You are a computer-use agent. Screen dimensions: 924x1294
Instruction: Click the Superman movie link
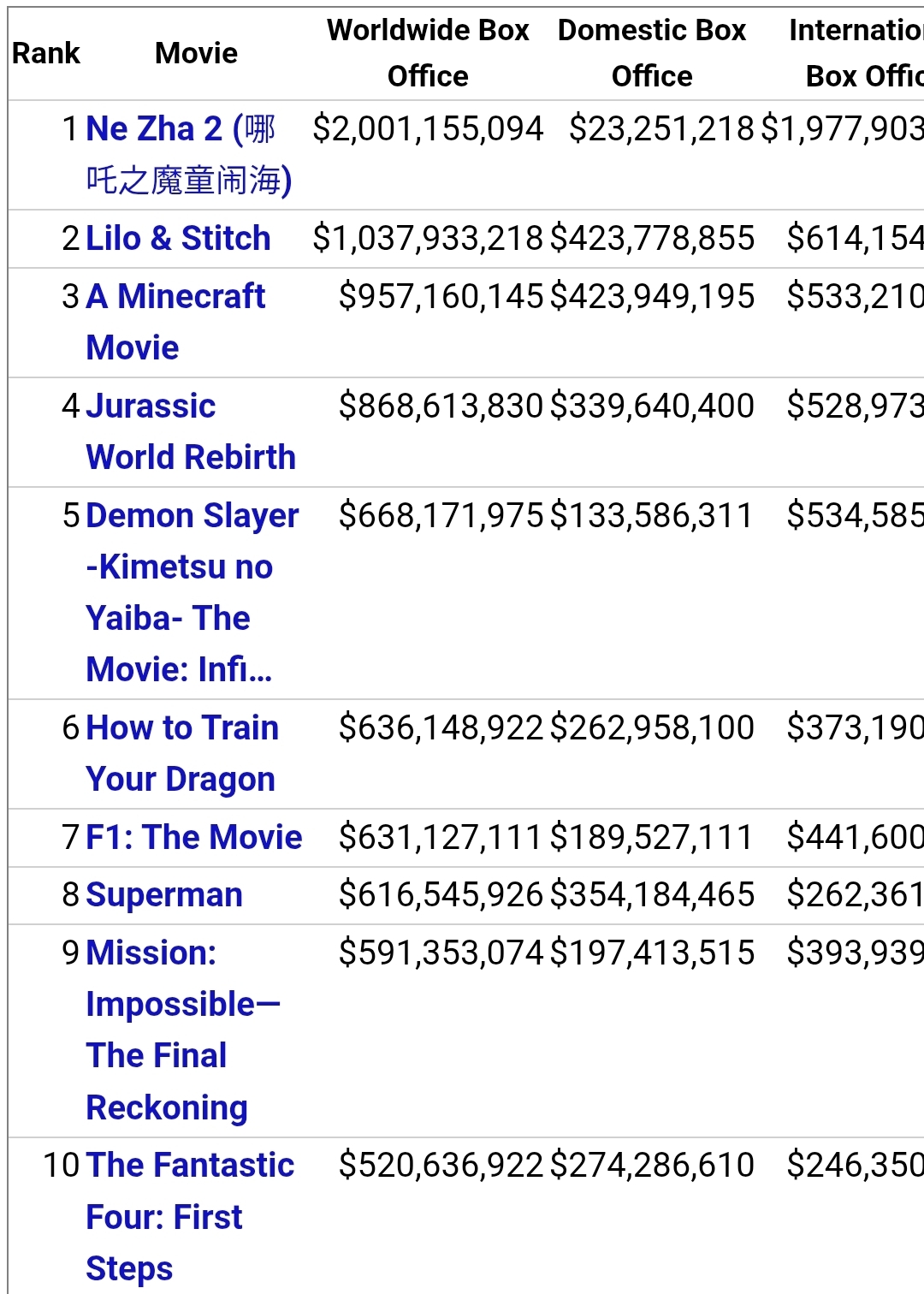(x=164, y=895)
